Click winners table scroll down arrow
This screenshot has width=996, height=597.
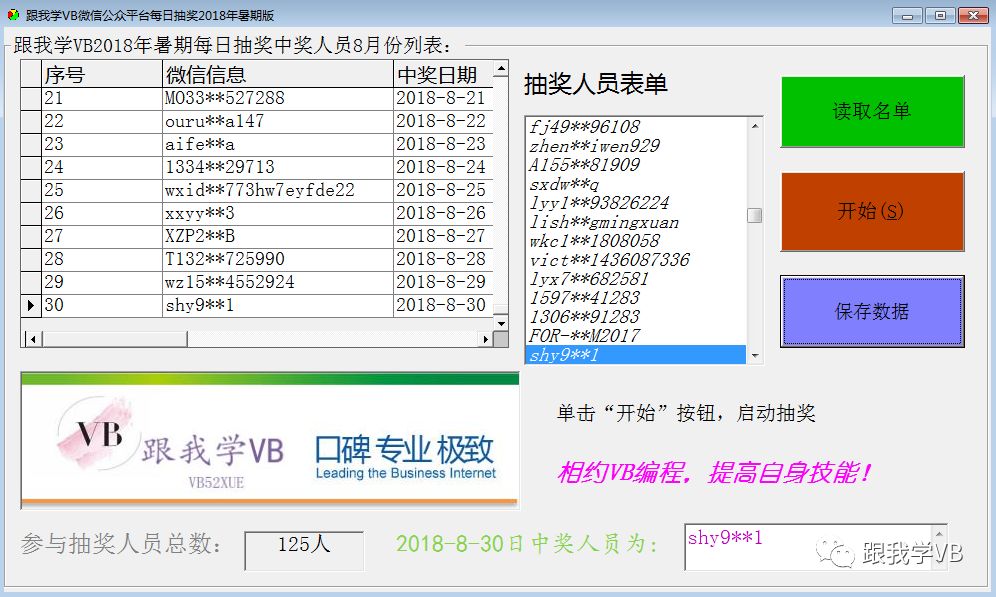501,323
